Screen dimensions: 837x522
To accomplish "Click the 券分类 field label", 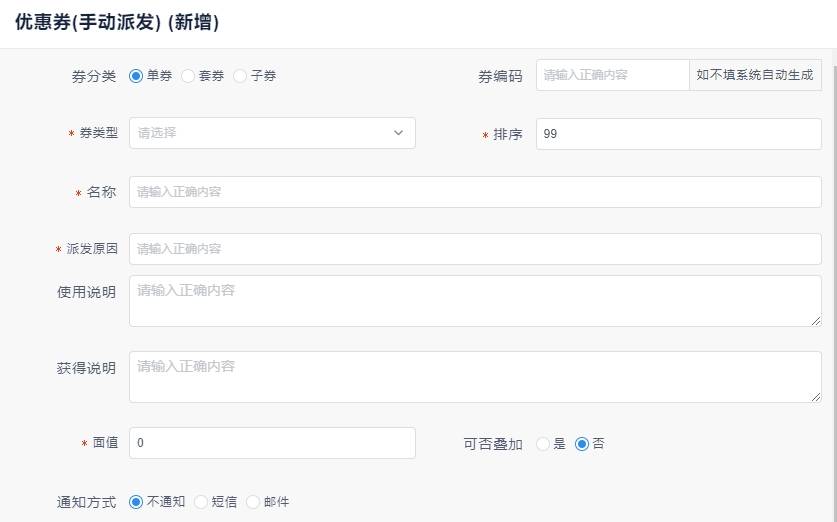I will pos(94,76).
